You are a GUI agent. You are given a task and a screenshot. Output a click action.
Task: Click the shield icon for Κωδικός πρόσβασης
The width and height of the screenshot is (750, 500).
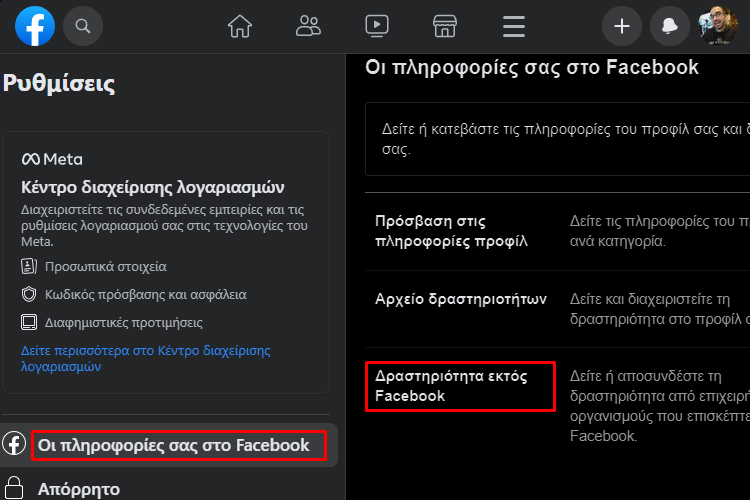tap(29, 294)
